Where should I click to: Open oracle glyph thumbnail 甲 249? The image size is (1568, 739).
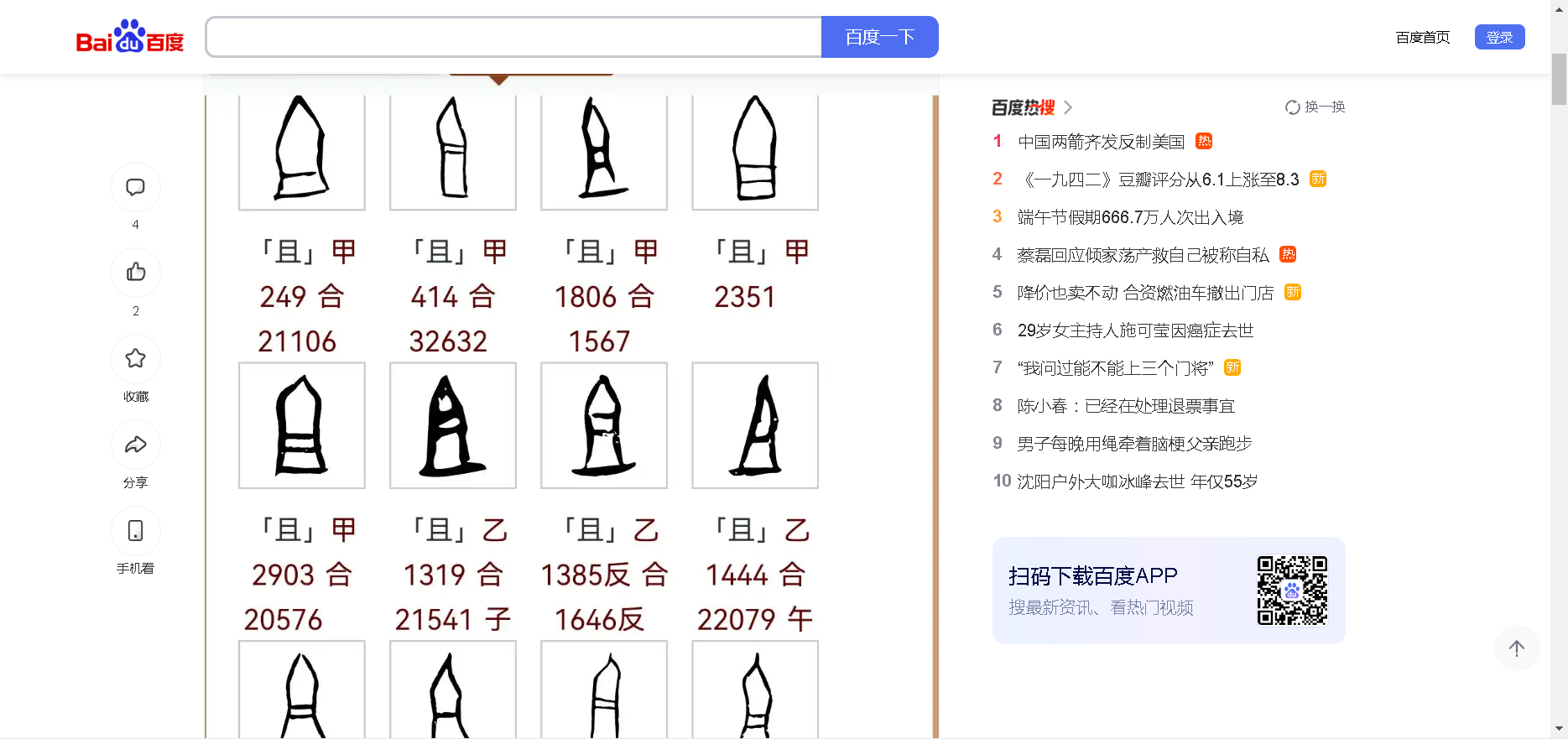302,152
